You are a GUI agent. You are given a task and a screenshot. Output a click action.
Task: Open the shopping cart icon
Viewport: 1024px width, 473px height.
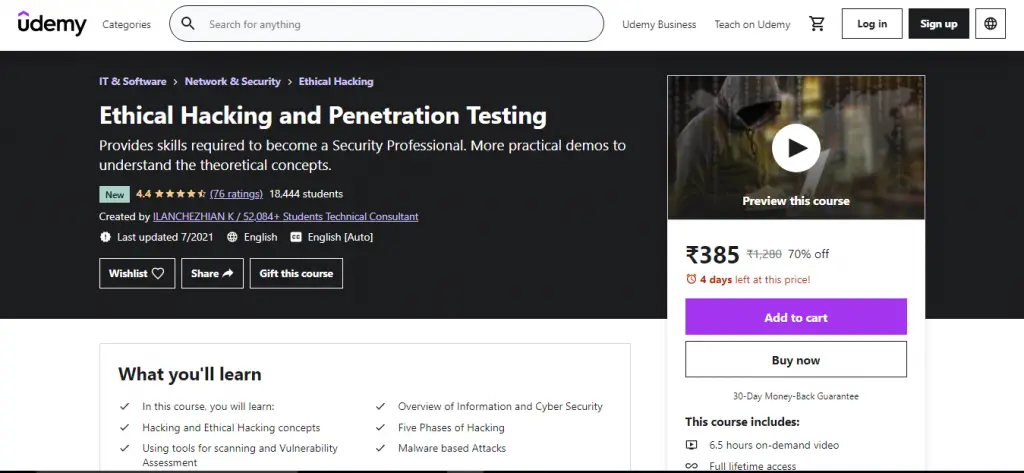816,24
